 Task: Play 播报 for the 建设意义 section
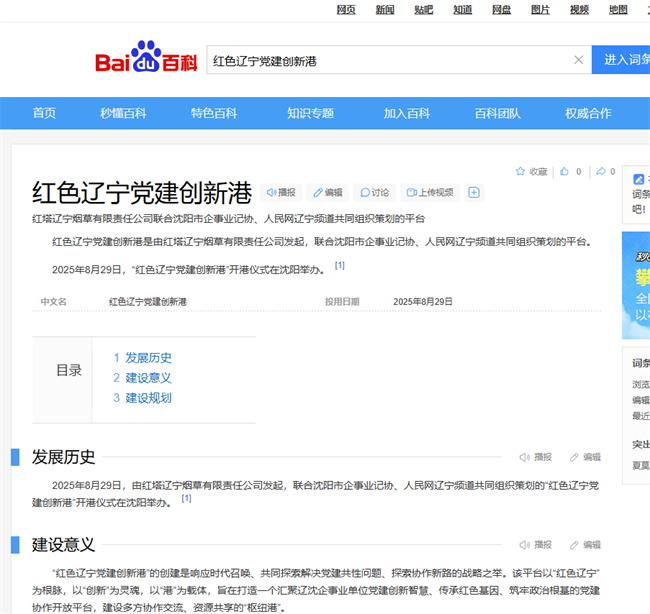[536, 545]
